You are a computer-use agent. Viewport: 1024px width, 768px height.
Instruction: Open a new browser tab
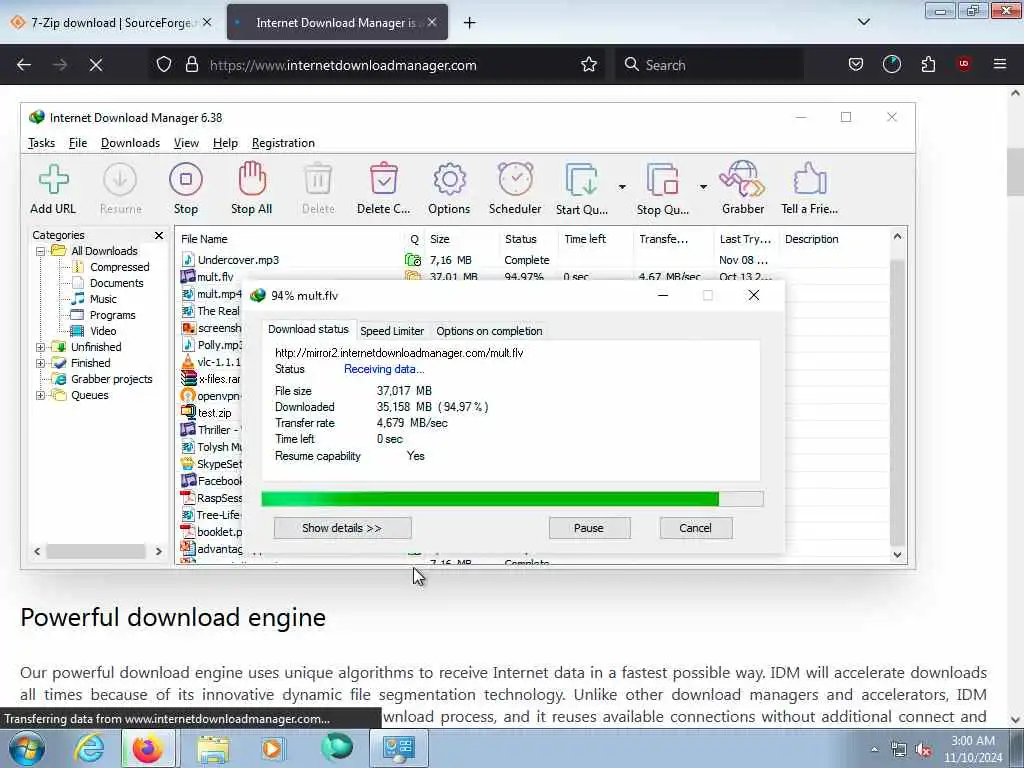470,23
